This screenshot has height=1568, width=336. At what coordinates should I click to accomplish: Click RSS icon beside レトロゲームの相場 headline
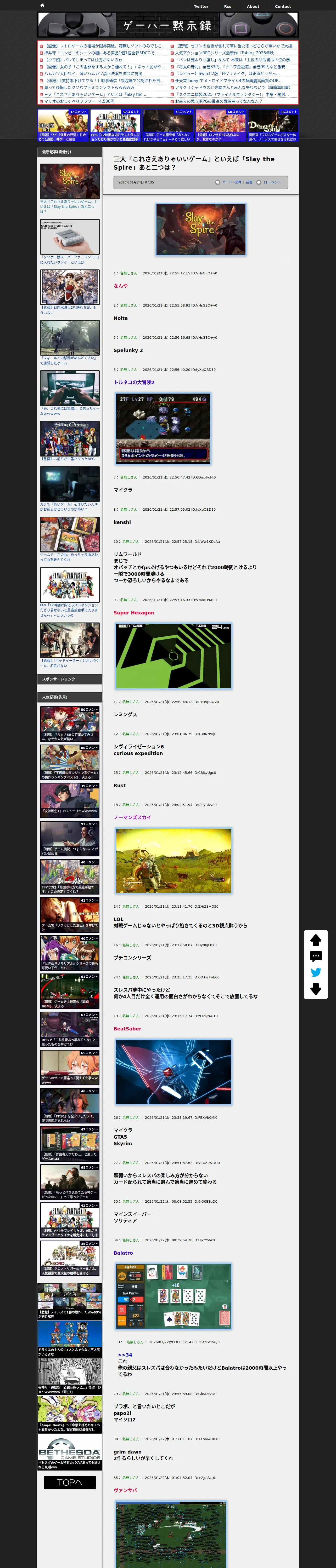tap(41, 46)
